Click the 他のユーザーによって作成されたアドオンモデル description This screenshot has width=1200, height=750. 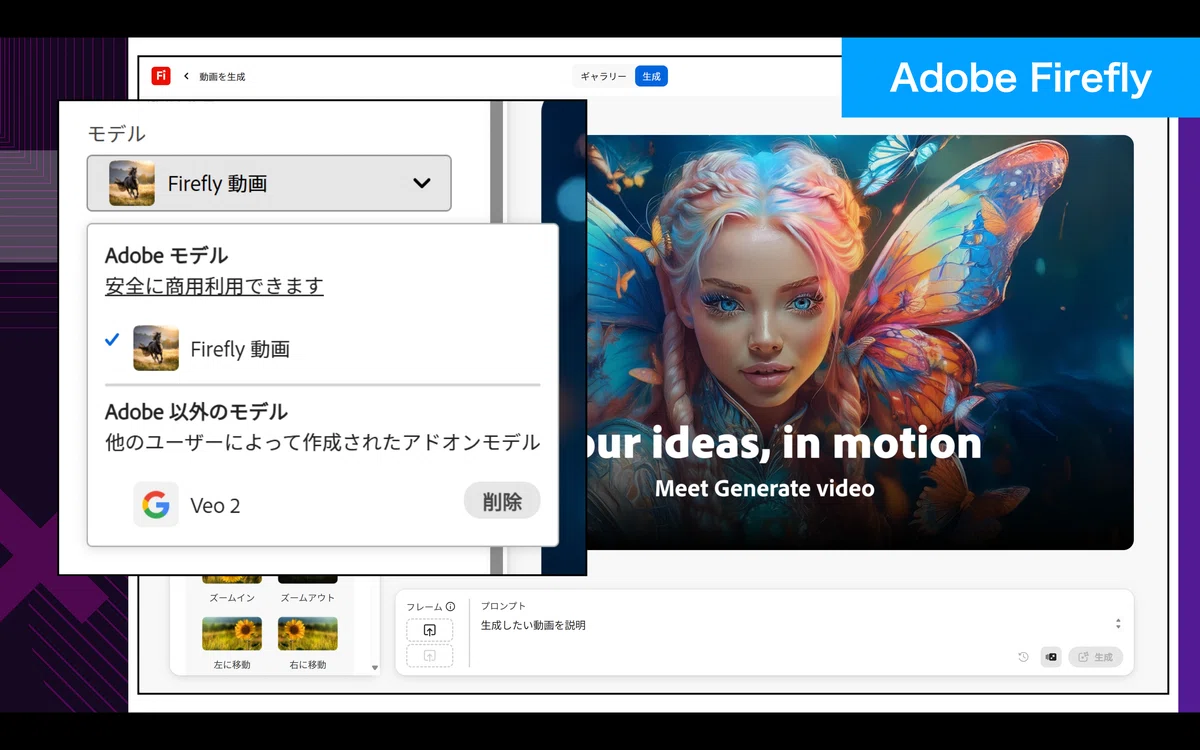pos(323,442)
